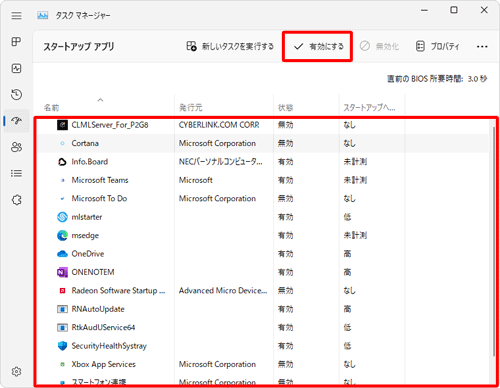The image size is (500, 388).
Task: Sort by 発行元 column header
Action: 191,107
